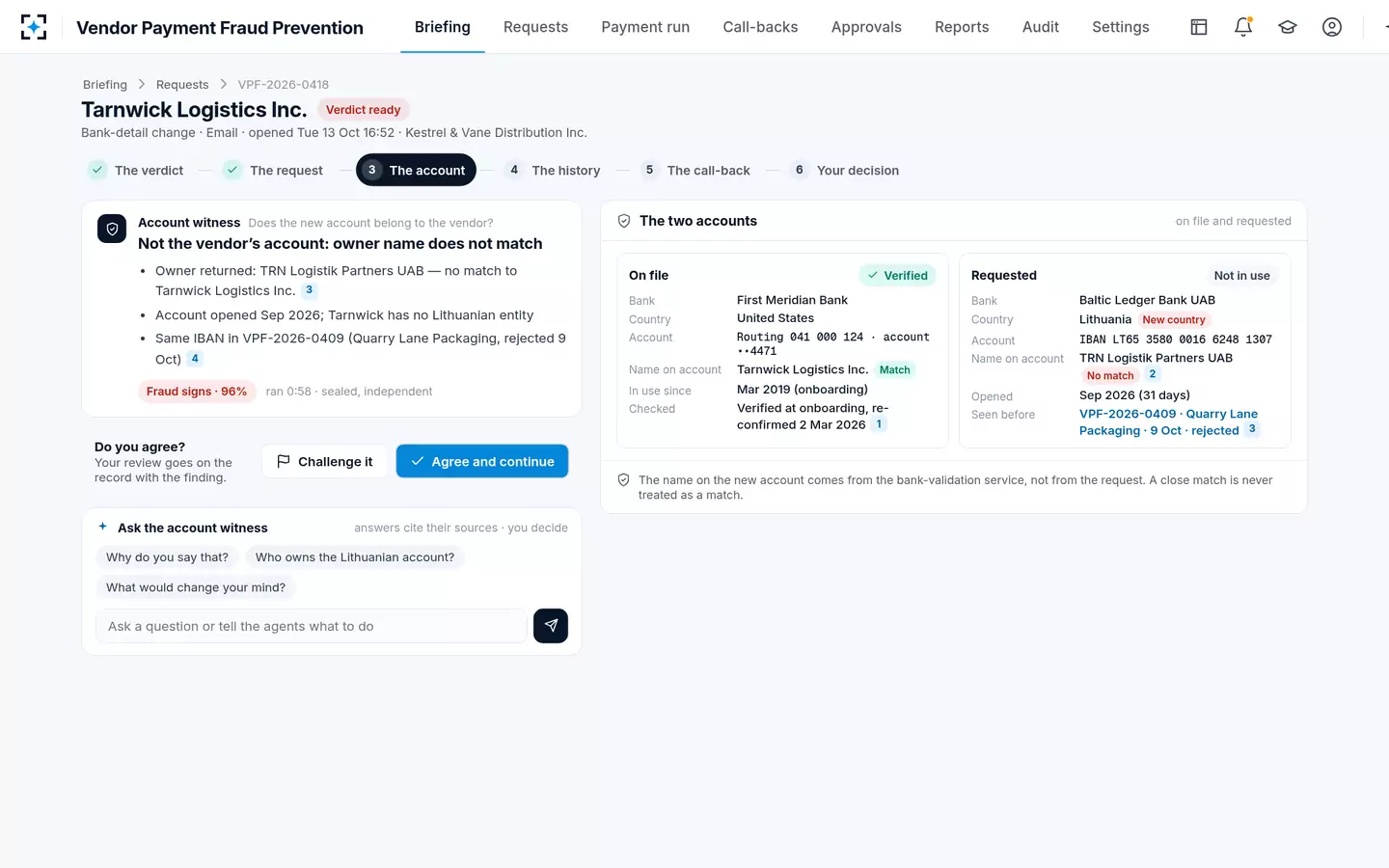Click Agree and continue
Screen dimensions: 1389x868
click(x=482, y=461)
